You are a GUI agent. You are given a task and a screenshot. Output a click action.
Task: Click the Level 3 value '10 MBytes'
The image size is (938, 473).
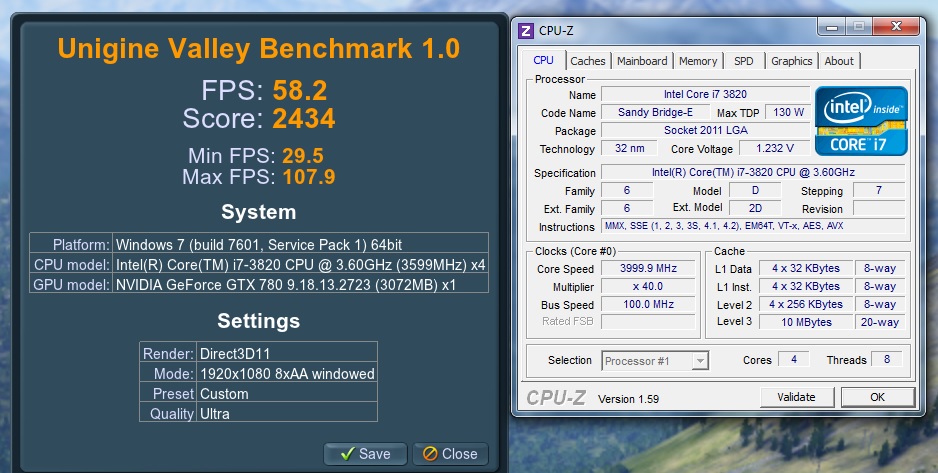tap(805, 322)
